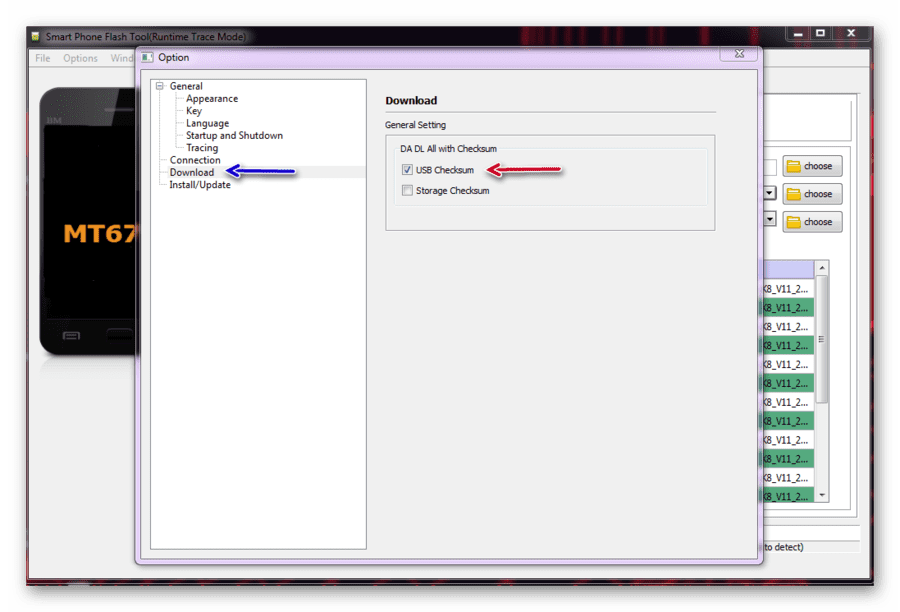Image resolution: width=900 pixels, height=612 pixels.
Task: Select Download in the options tree
Action: 192,172
